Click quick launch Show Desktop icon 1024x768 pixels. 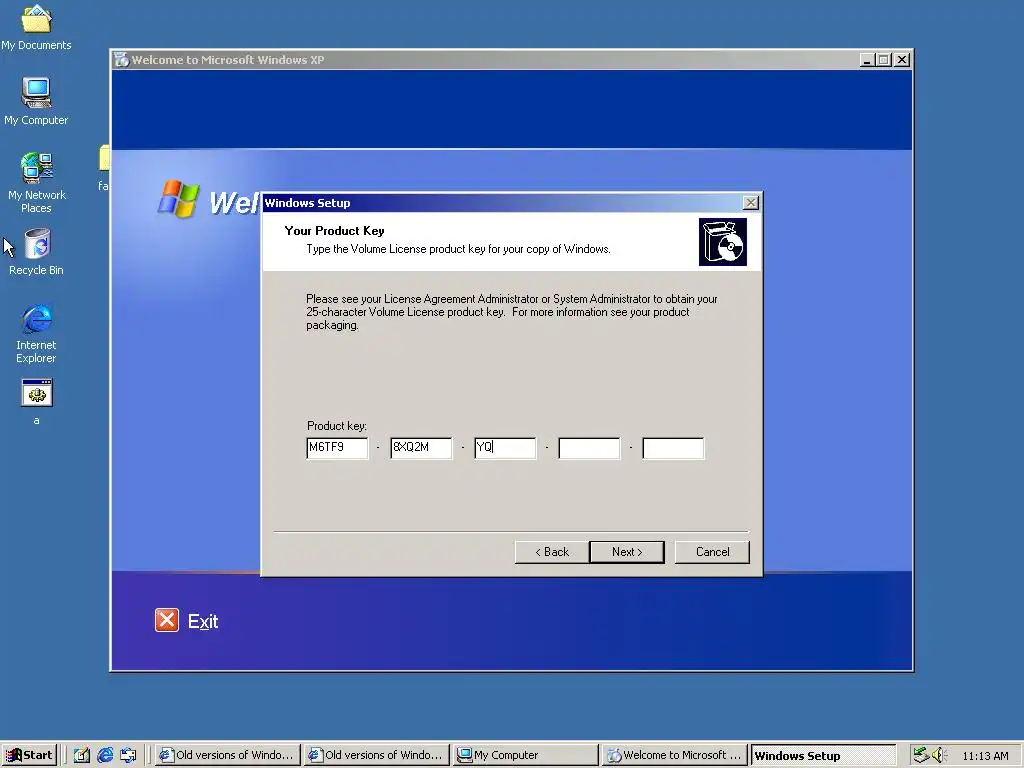(x=82, y=755)
